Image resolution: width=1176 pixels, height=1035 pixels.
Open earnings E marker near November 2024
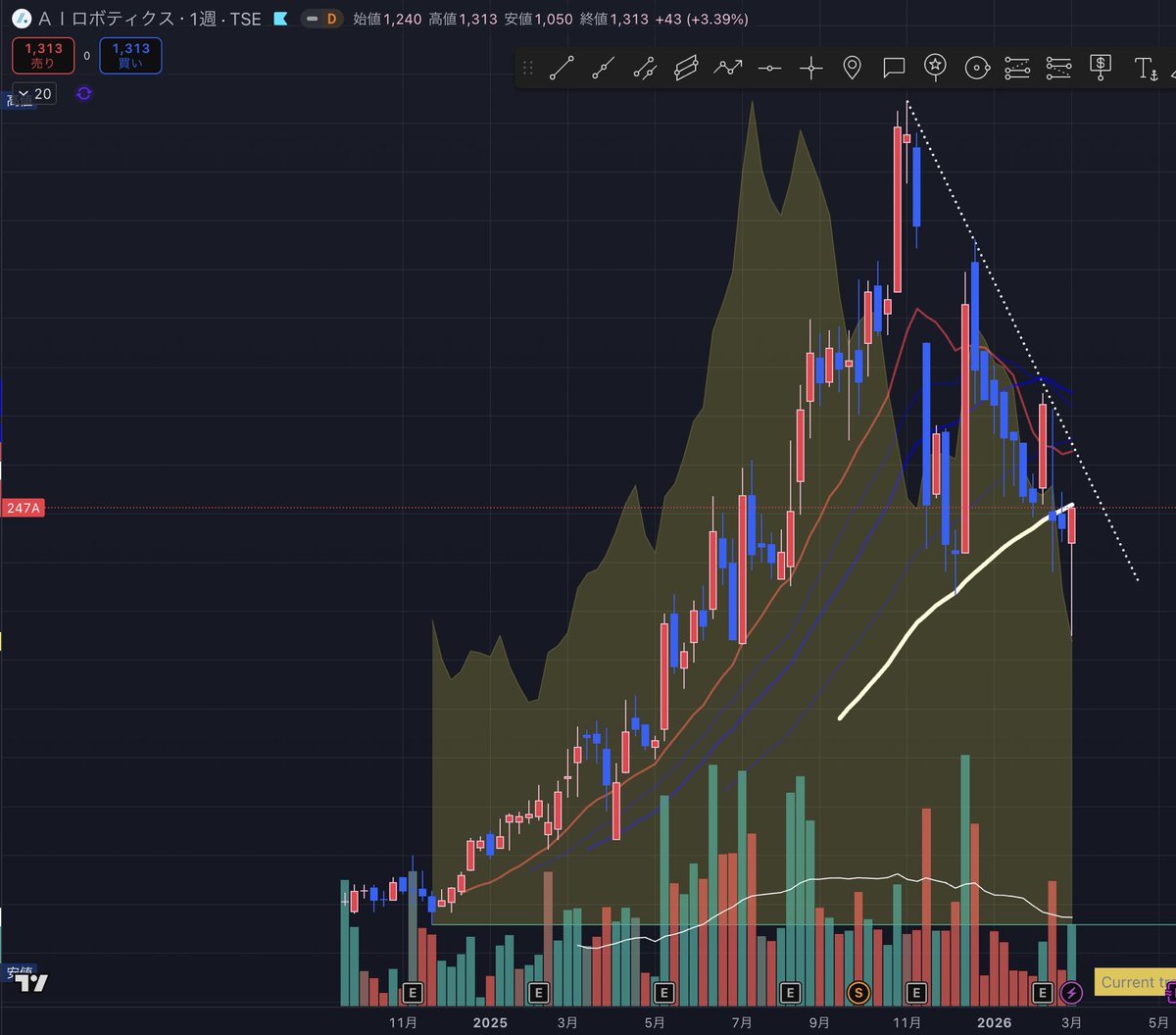[x=412, y=993]
